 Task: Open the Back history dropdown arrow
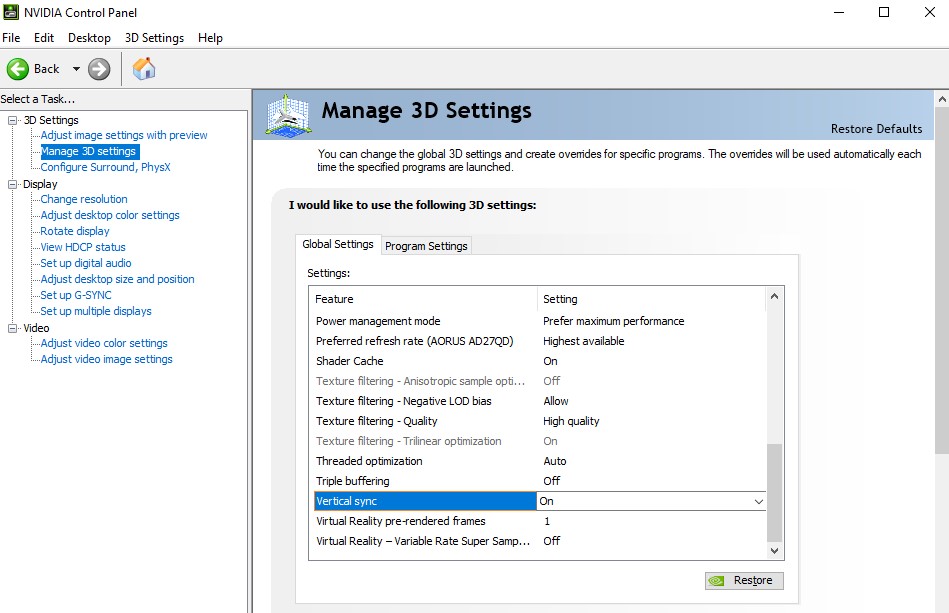pyautogui.click(x=76, y=69)
